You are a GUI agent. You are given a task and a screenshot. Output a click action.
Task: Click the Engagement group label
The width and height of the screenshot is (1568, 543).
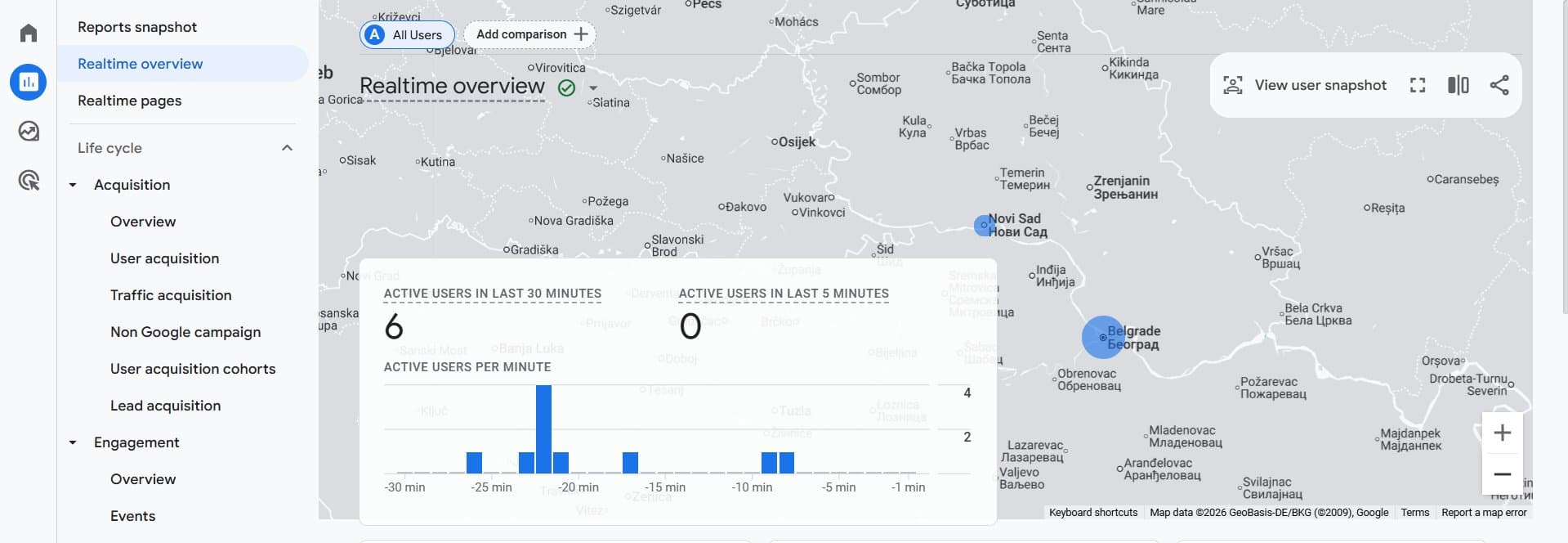tap(136, 442)
